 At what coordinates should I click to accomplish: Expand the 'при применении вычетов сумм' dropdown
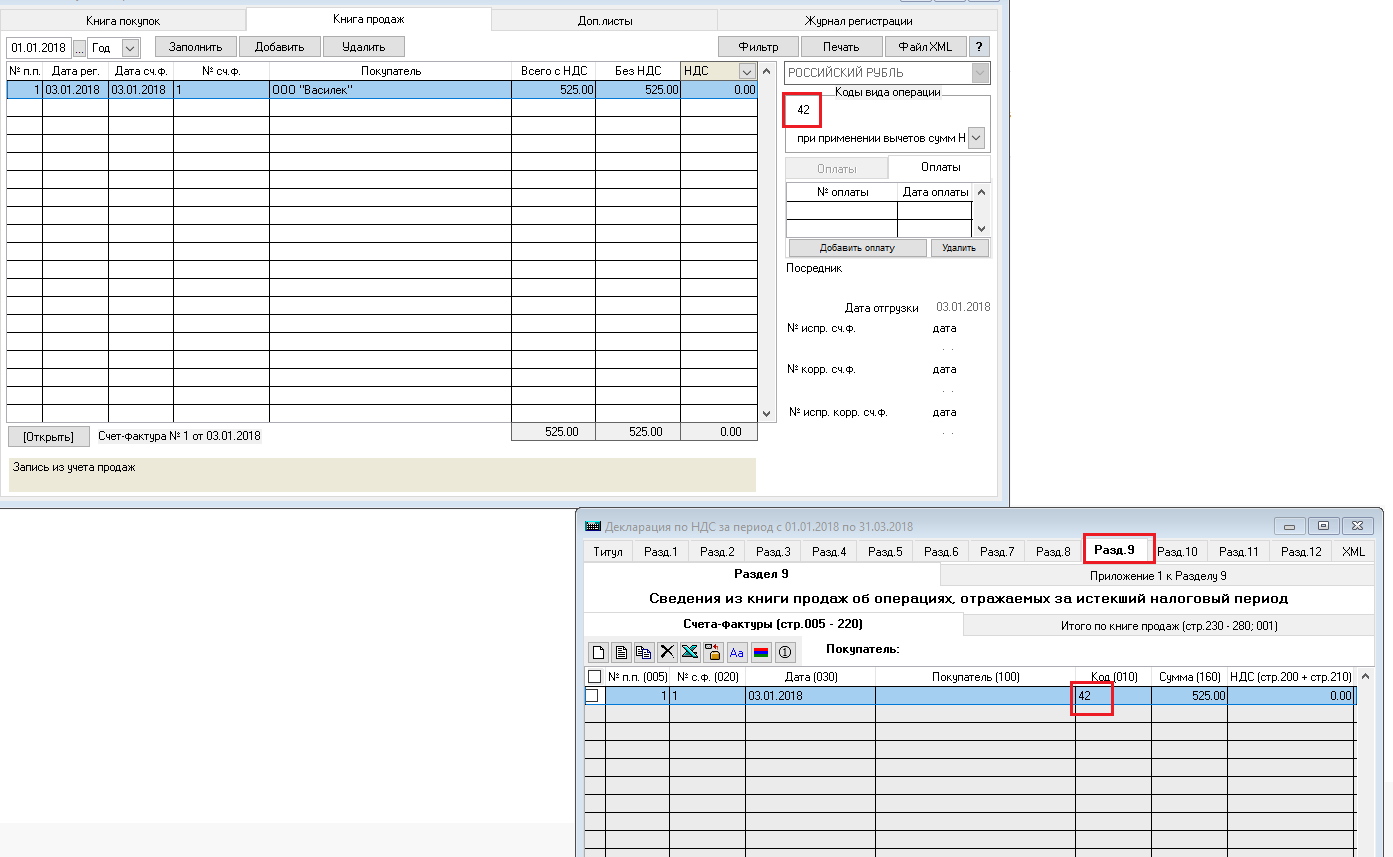pos(977,138)
